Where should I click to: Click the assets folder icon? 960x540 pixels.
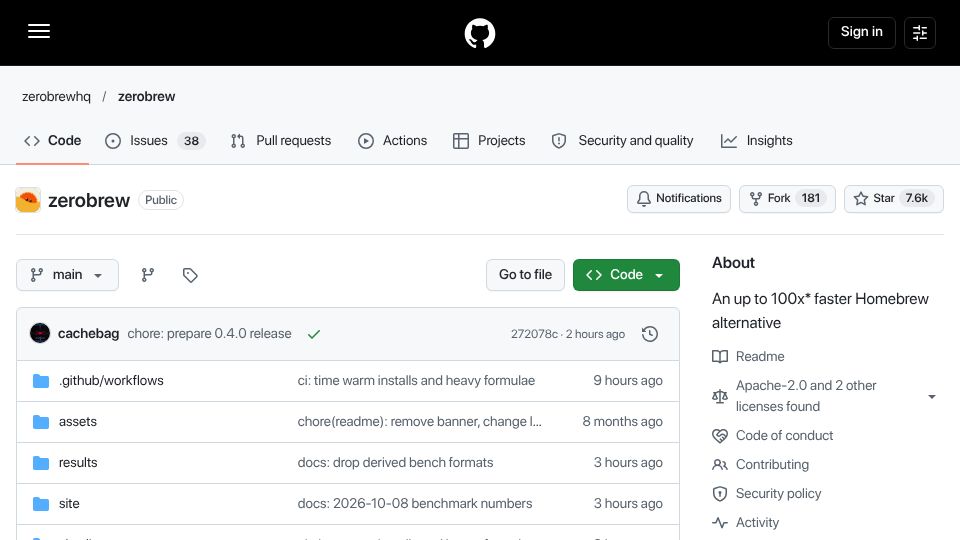click(x=41, y=422)
